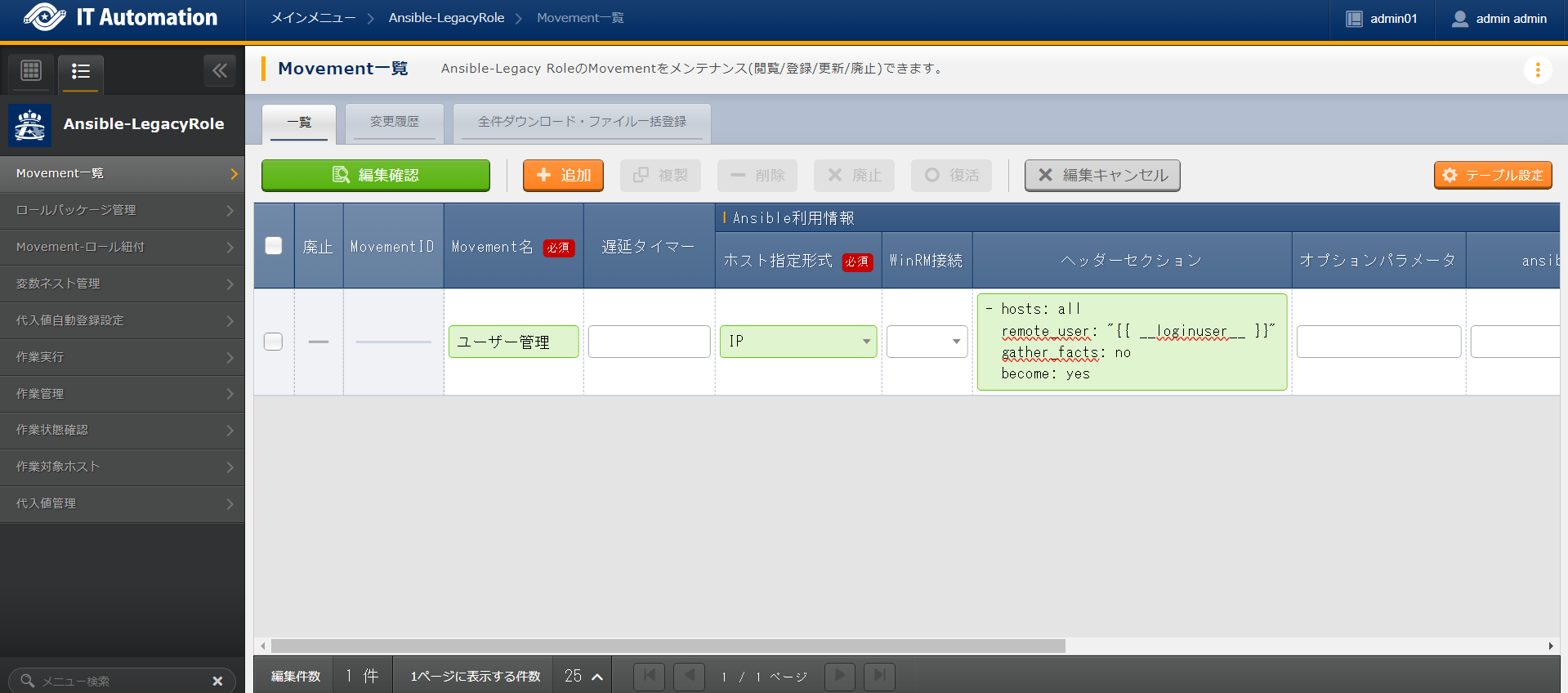
Task: Switch sidebar to grid menu view icon
Action: point(31,71)
